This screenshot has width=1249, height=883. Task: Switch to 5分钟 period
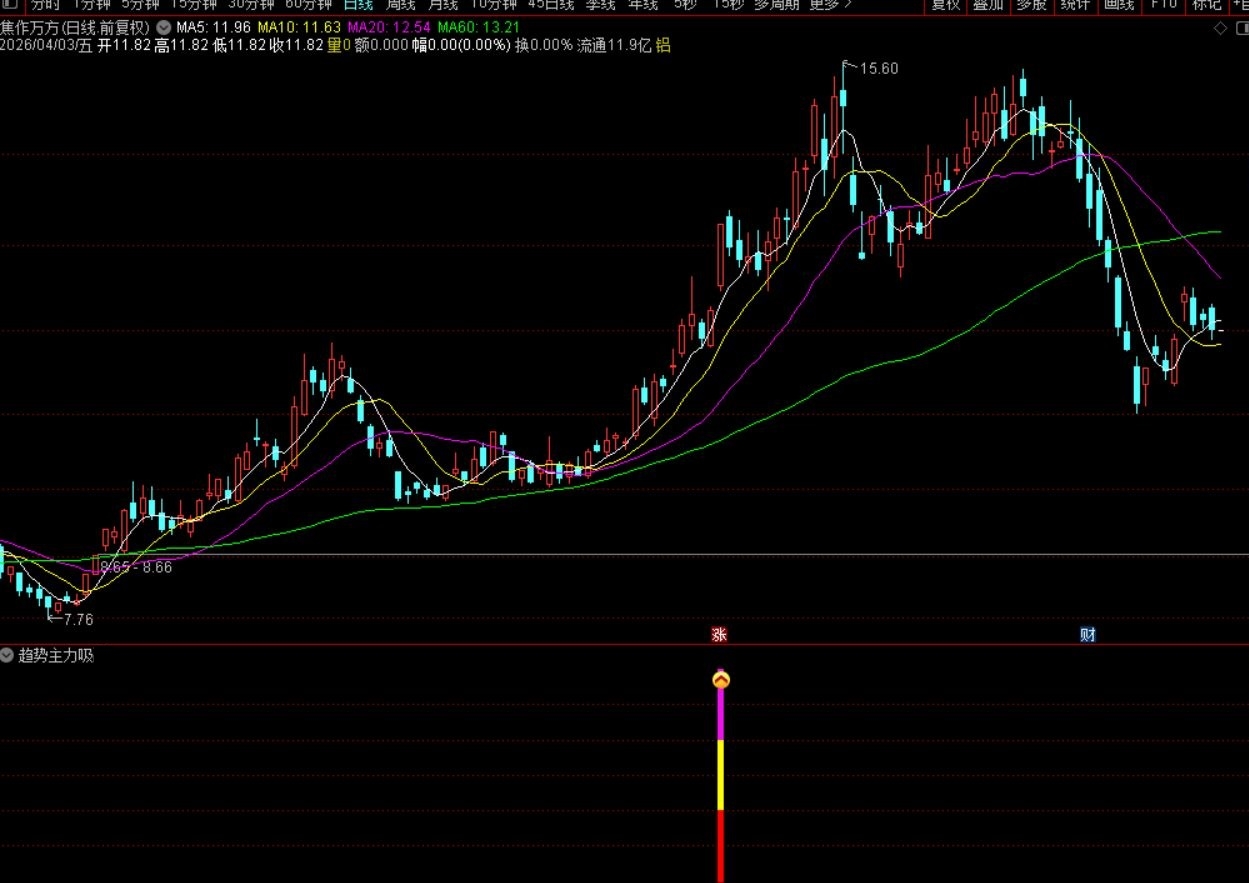click(140, 5)
